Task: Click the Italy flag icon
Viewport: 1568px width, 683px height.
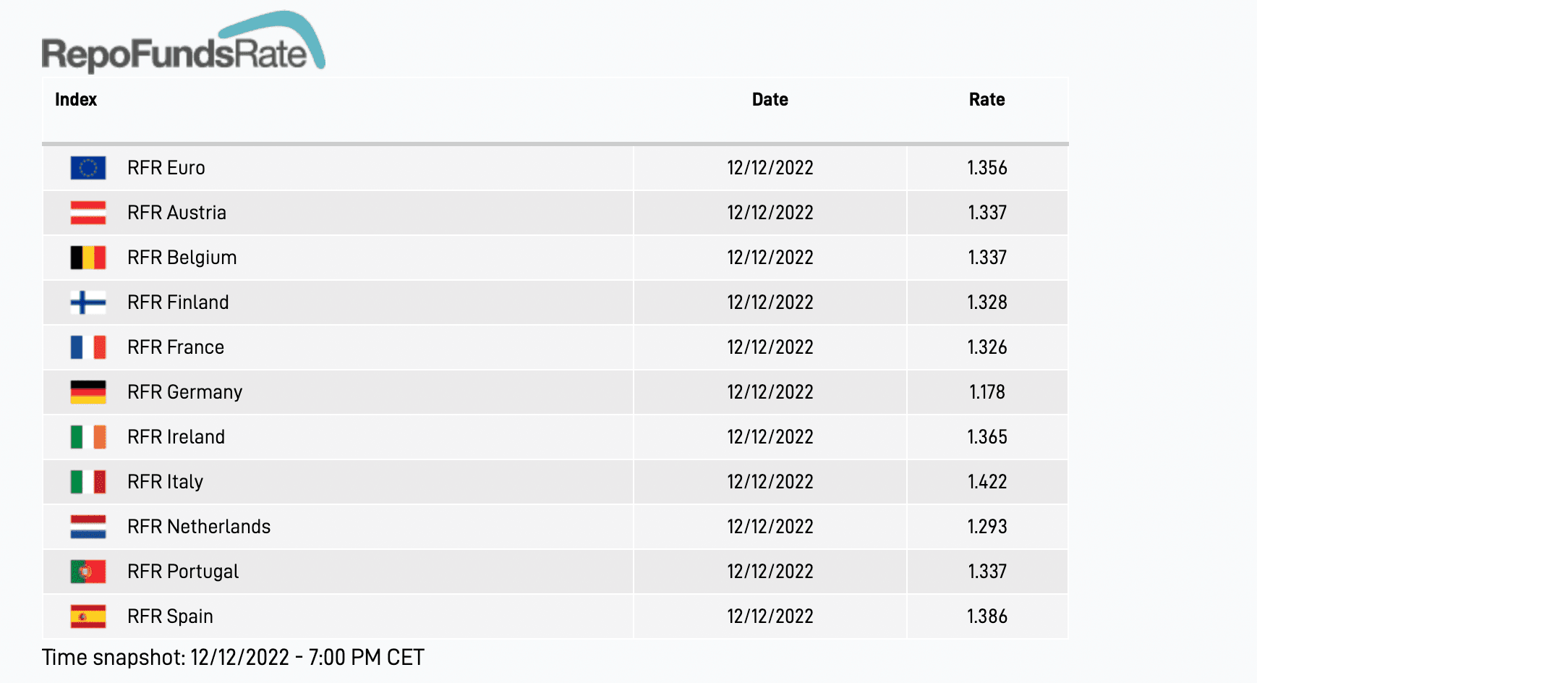Action: tap(88, 482)
